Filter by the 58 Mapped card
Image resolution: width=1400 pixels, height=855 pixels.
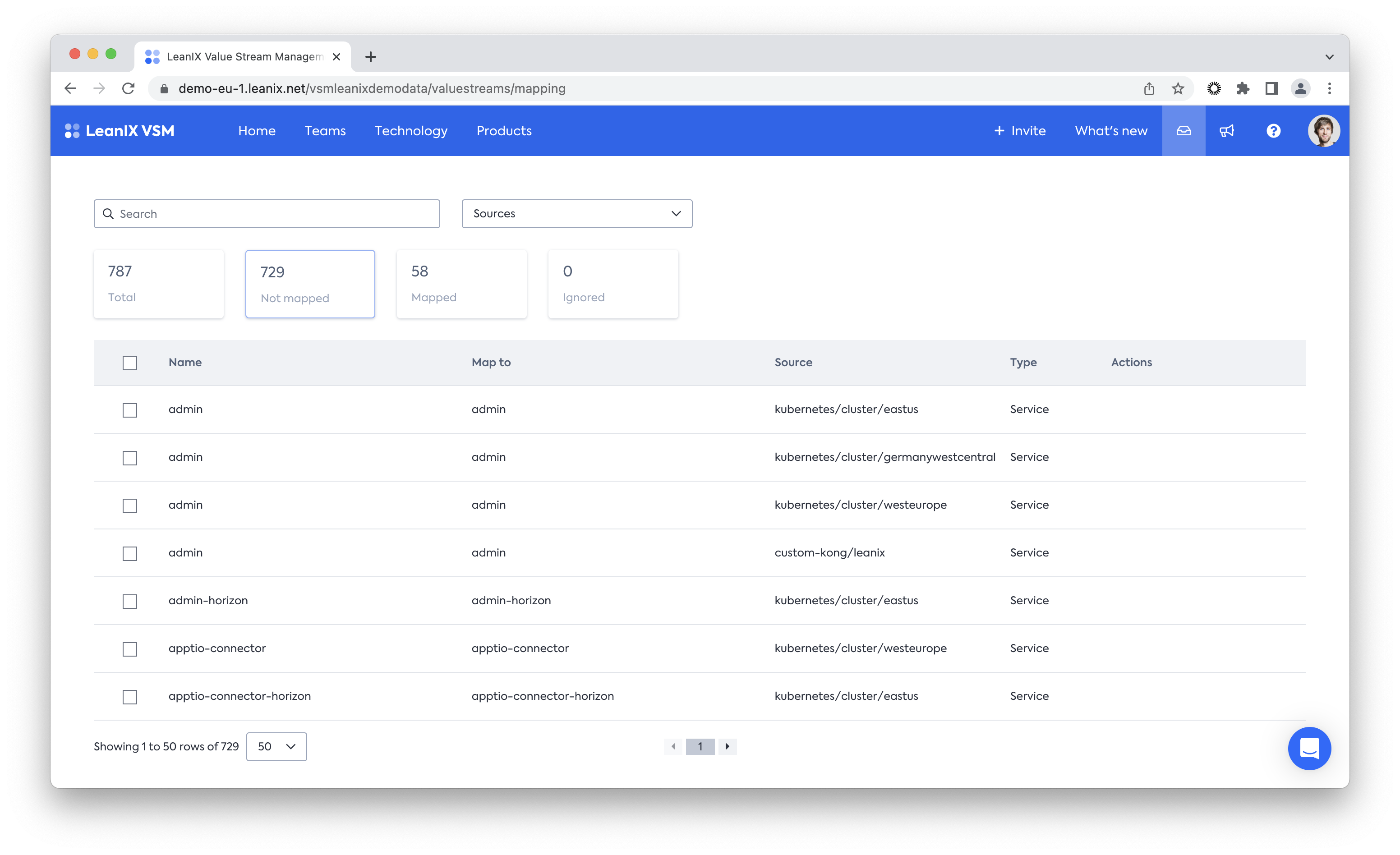coord(461,284)
